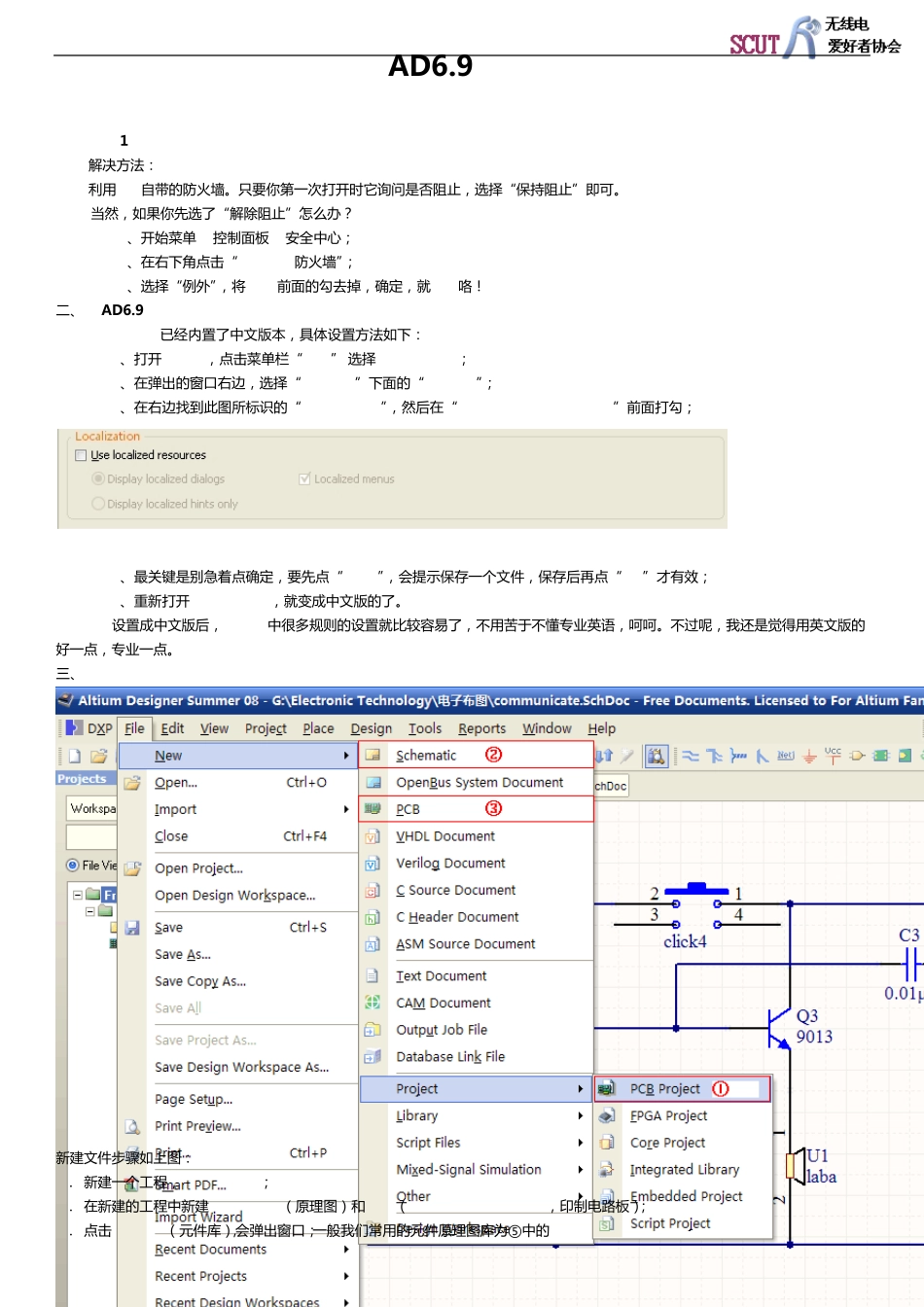Click the Database Link File icon
The image size is (924, 1307).
click(x=373, y=1057)
